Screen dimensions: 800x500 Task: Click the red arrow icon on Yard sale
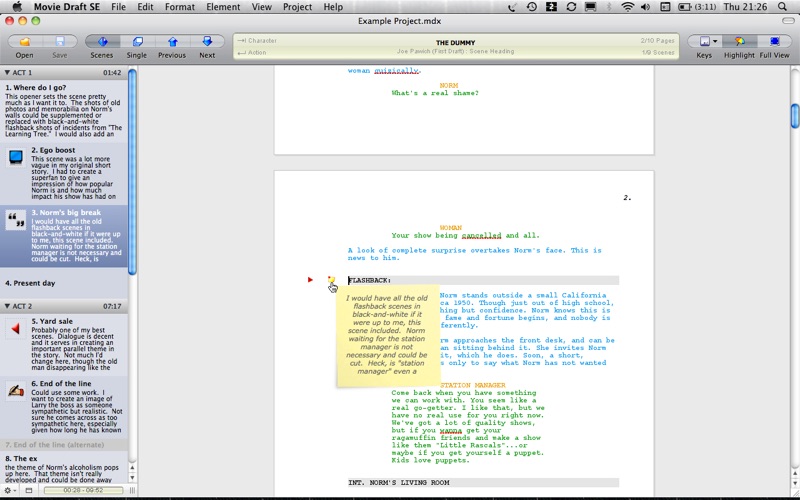tap(16, 329)
